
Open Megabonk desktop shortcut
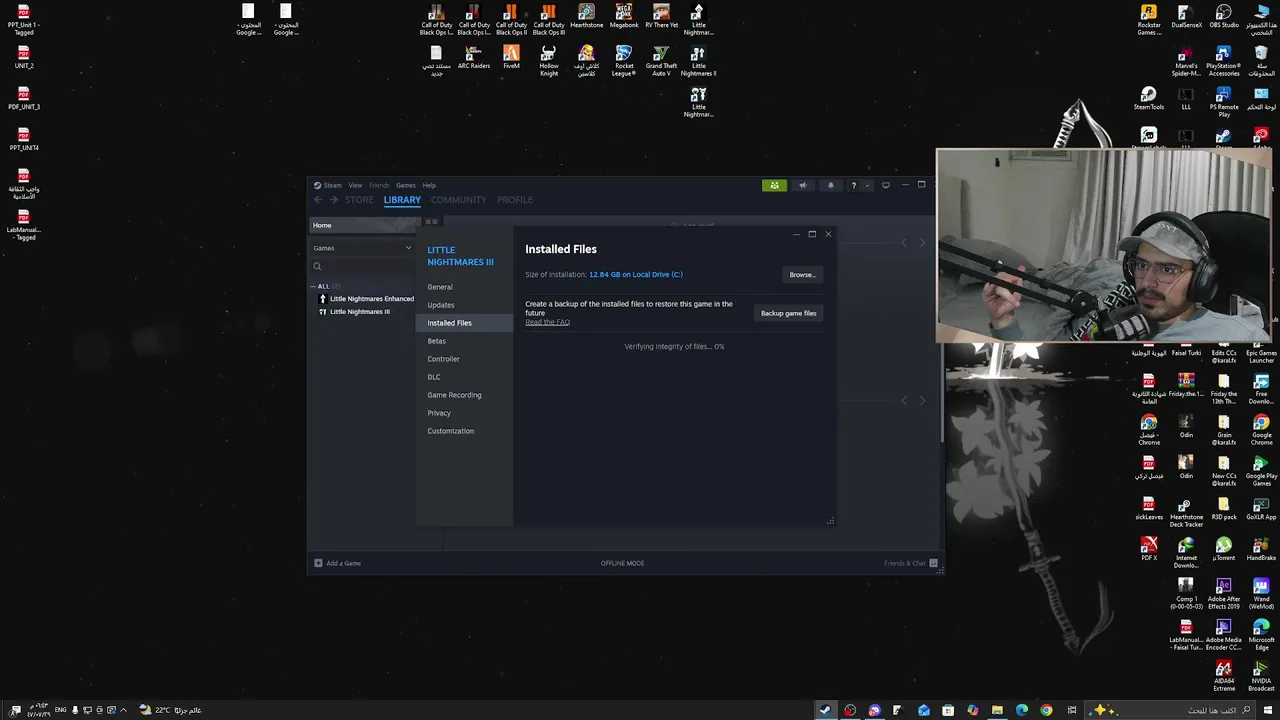(x=624, y=16)
